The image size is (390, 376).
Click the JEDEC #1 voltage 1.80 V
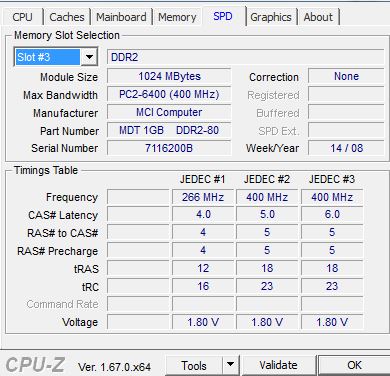203,322
